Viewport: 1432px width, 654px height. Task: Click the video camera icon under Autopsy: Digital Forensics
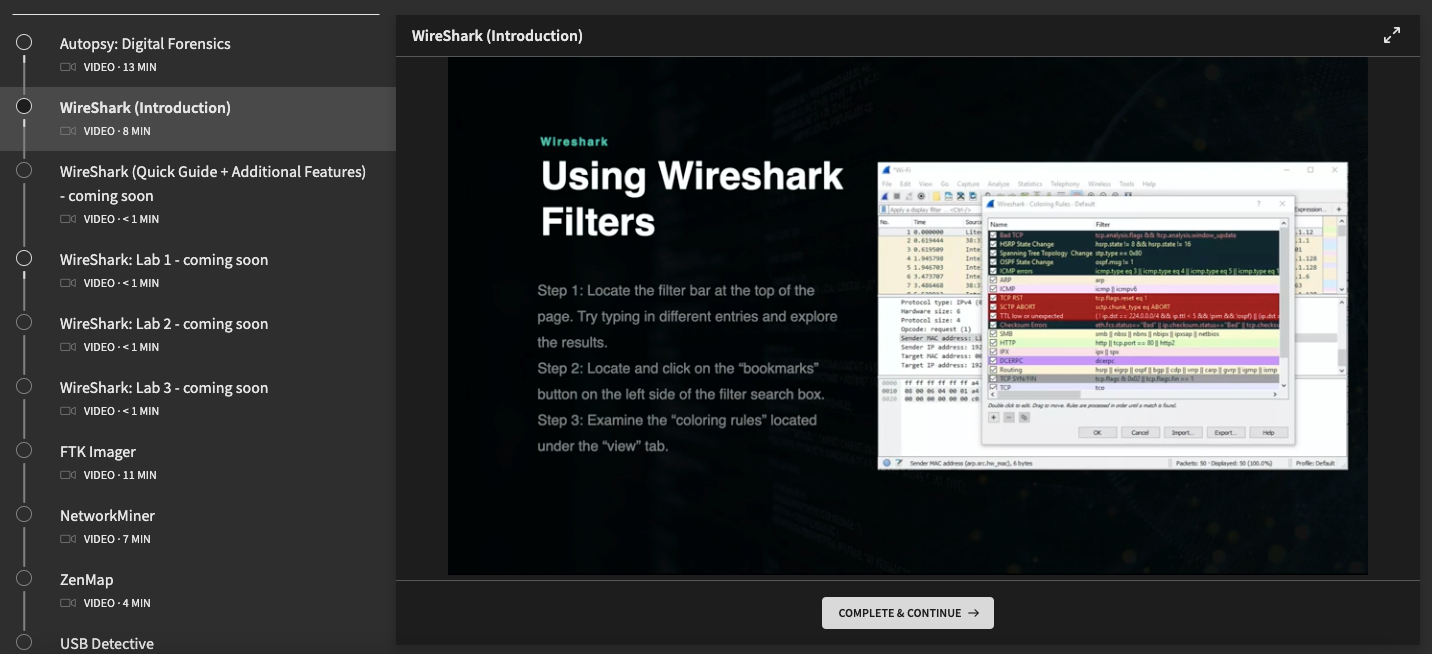point(68,67)
